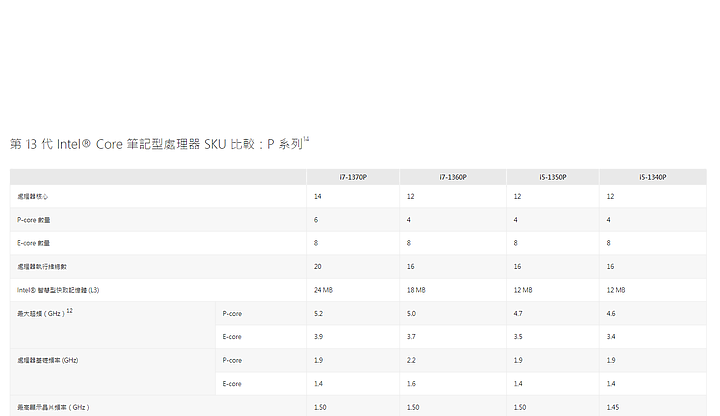Image resolution: width=720 pixels, height=416 pixels.
Task: Click max turbo E-core value 3.7
Action: (411, 337)
